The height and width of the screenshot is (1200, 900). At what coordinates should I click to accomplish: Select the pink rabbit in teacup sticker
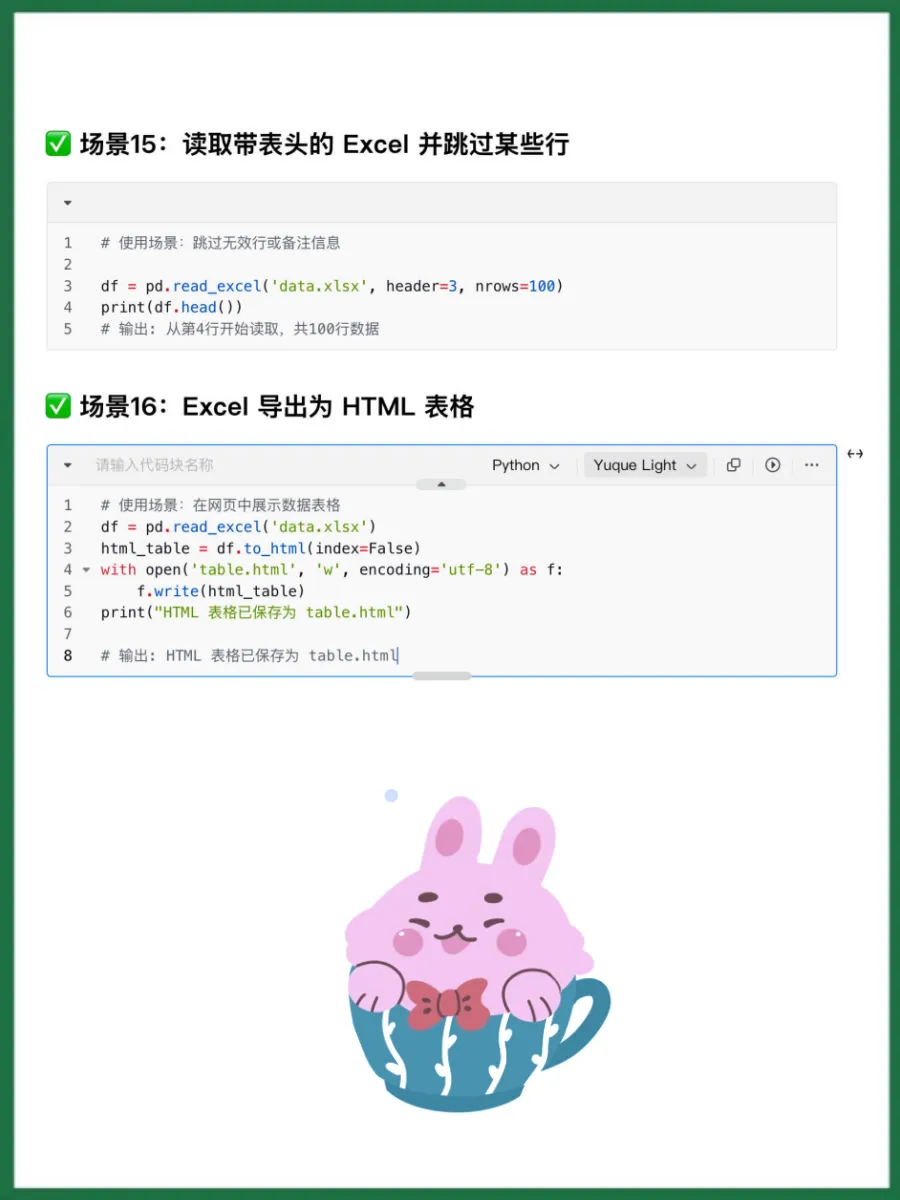click(476, 953)
